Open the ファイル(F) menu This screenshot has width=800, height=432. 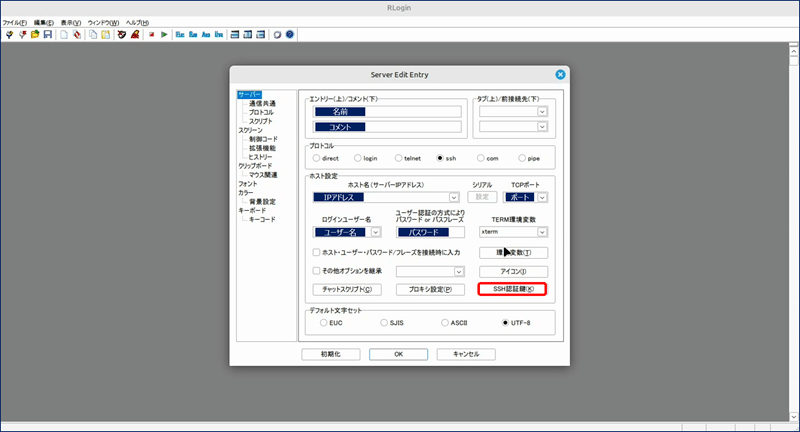14,23
